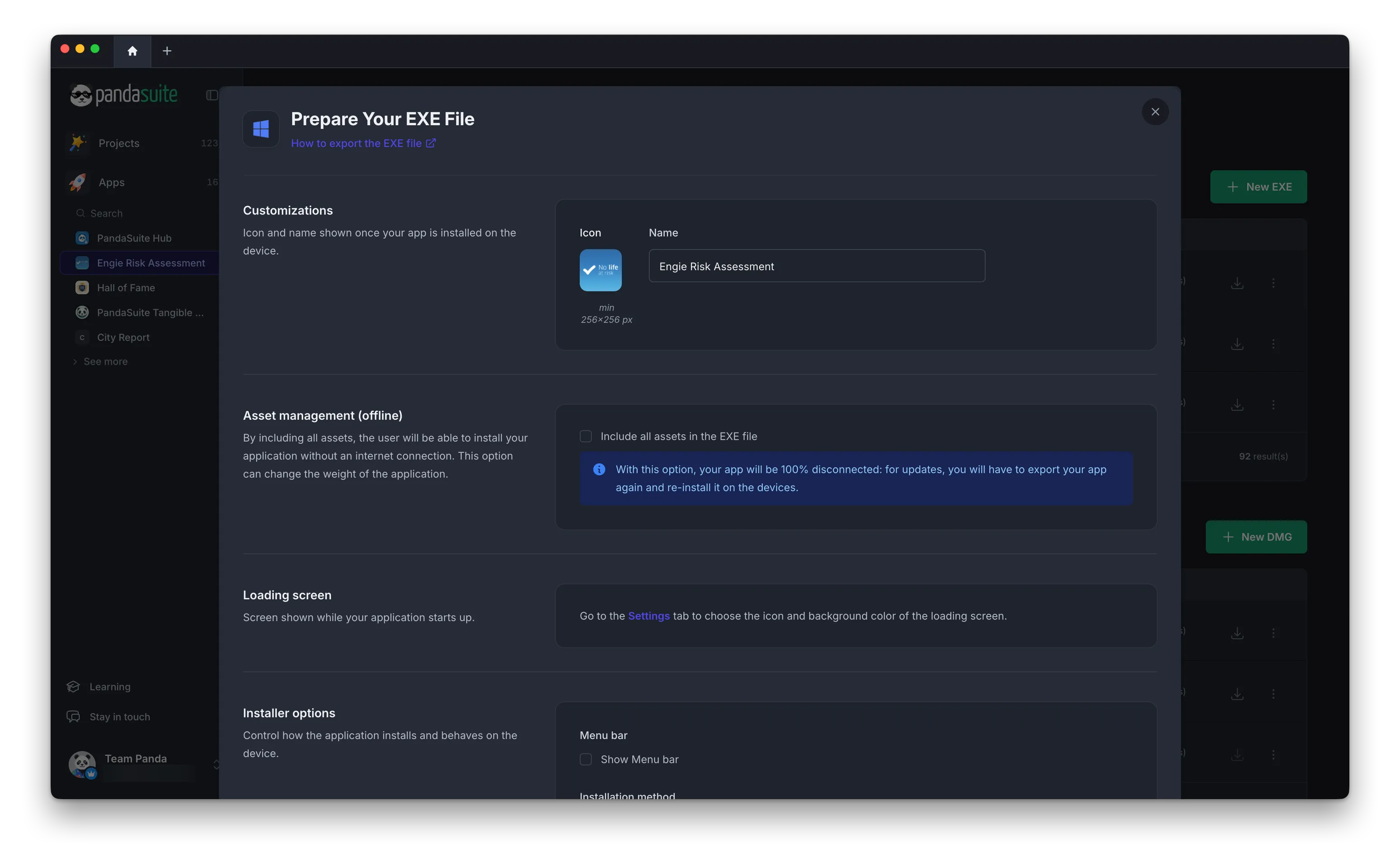Image resolution: width=1400 pixels, height=866 pixels.
Task: Download the first DMG row build
Action: pyautogui.click(x=1237, y=633)
